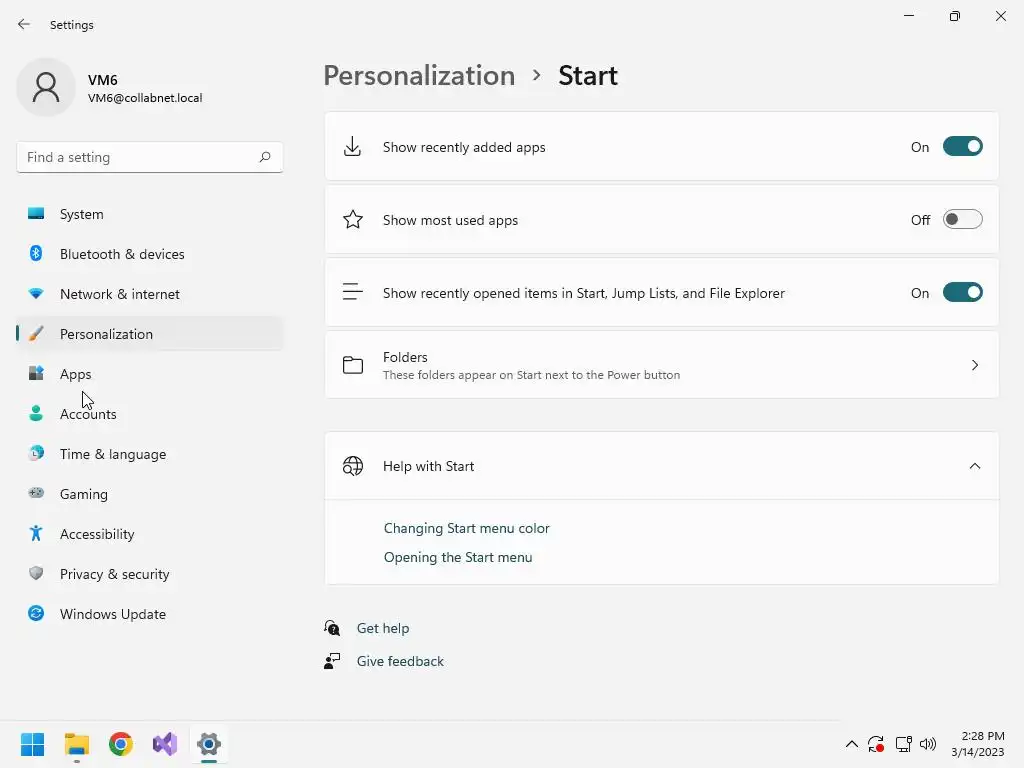Click the Privacy & security shield icon

click(36, 573)
